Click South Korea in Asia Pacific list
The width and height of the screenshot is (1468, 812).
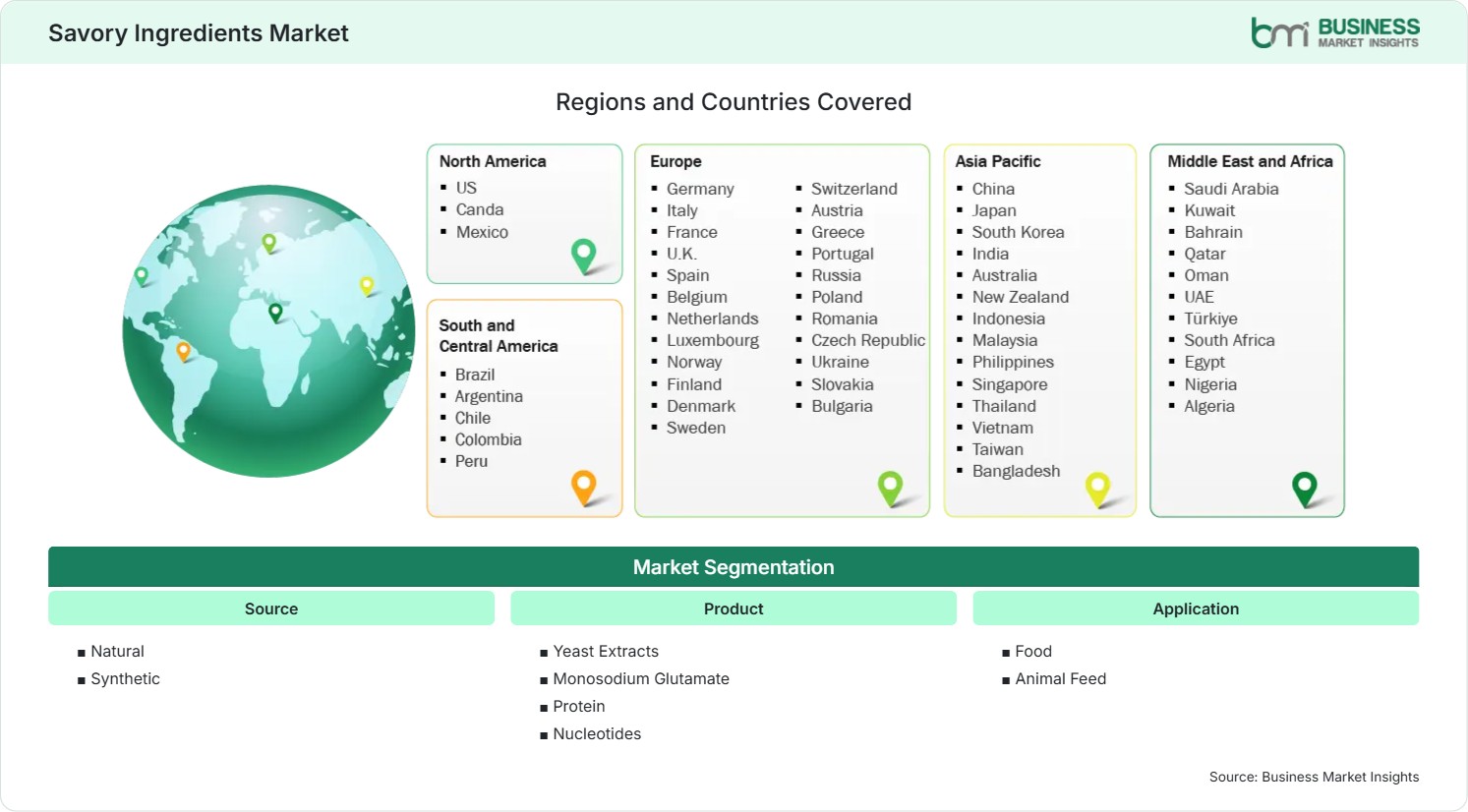click(1018, 232)
